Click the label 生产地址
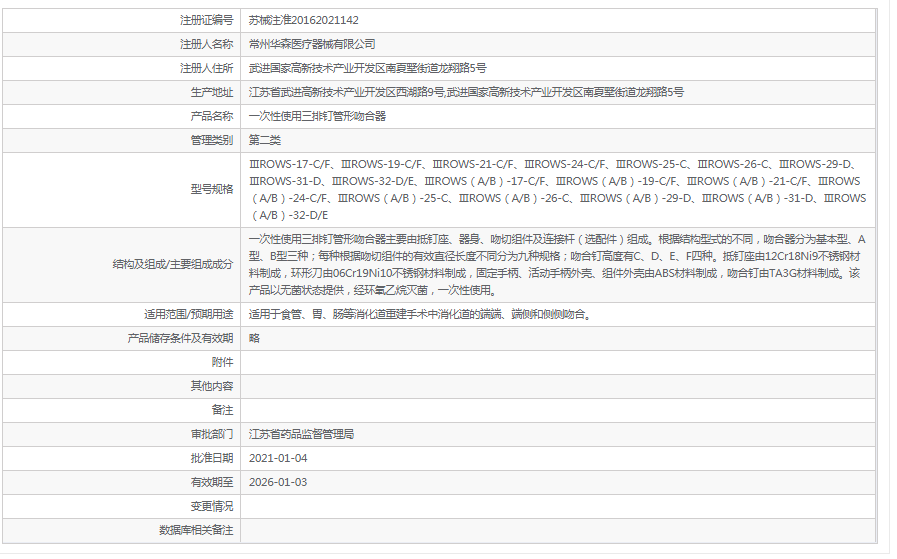897x559 pixels. coord(212,93)
